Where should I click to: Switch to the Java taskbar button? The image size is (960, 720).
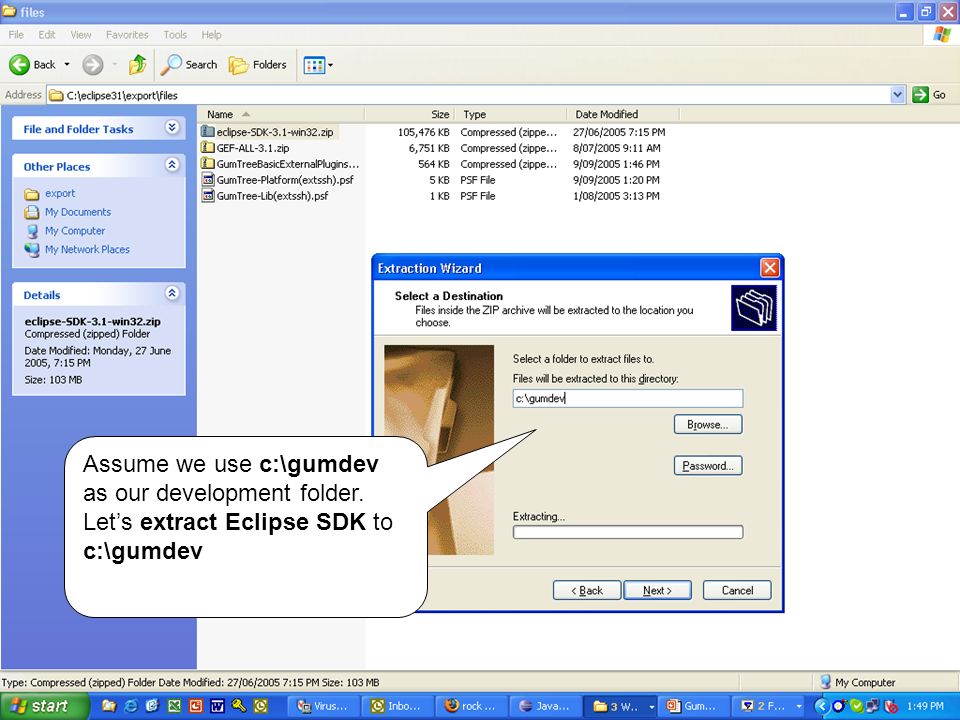pyautogui.click(x=544, y=706)
